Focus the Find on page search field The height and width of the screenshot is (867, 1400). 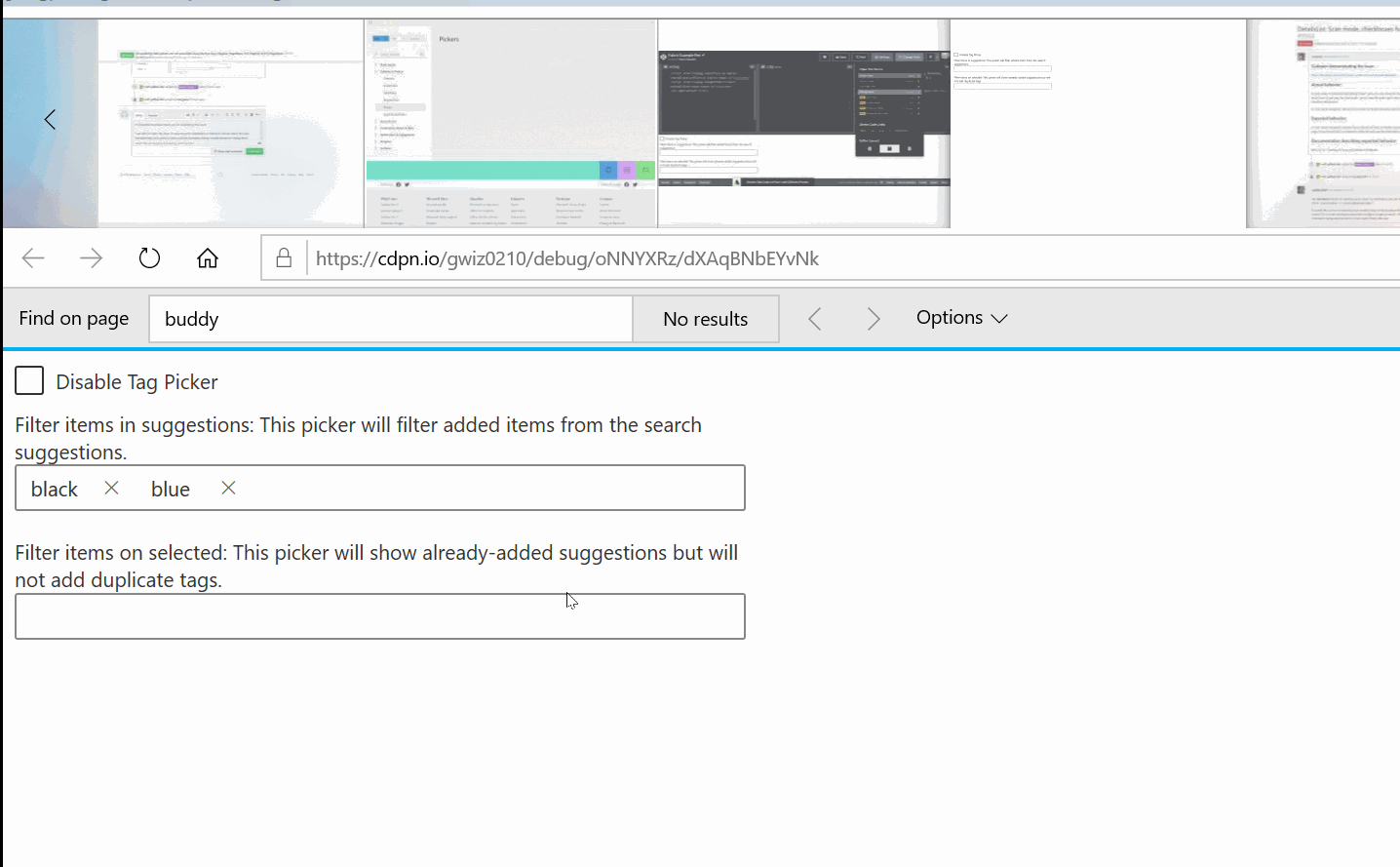click(390, 318)
